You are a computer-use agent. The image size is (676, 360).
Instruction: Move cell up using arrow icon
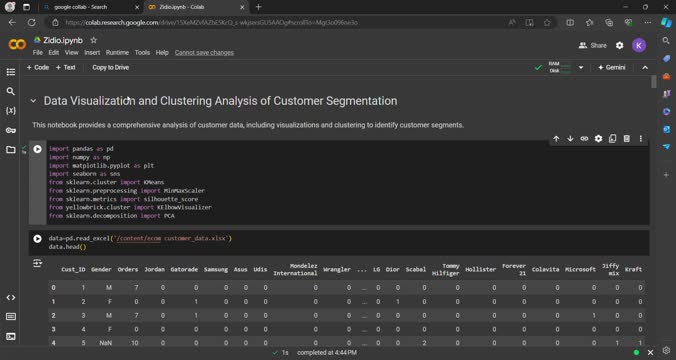556,138
